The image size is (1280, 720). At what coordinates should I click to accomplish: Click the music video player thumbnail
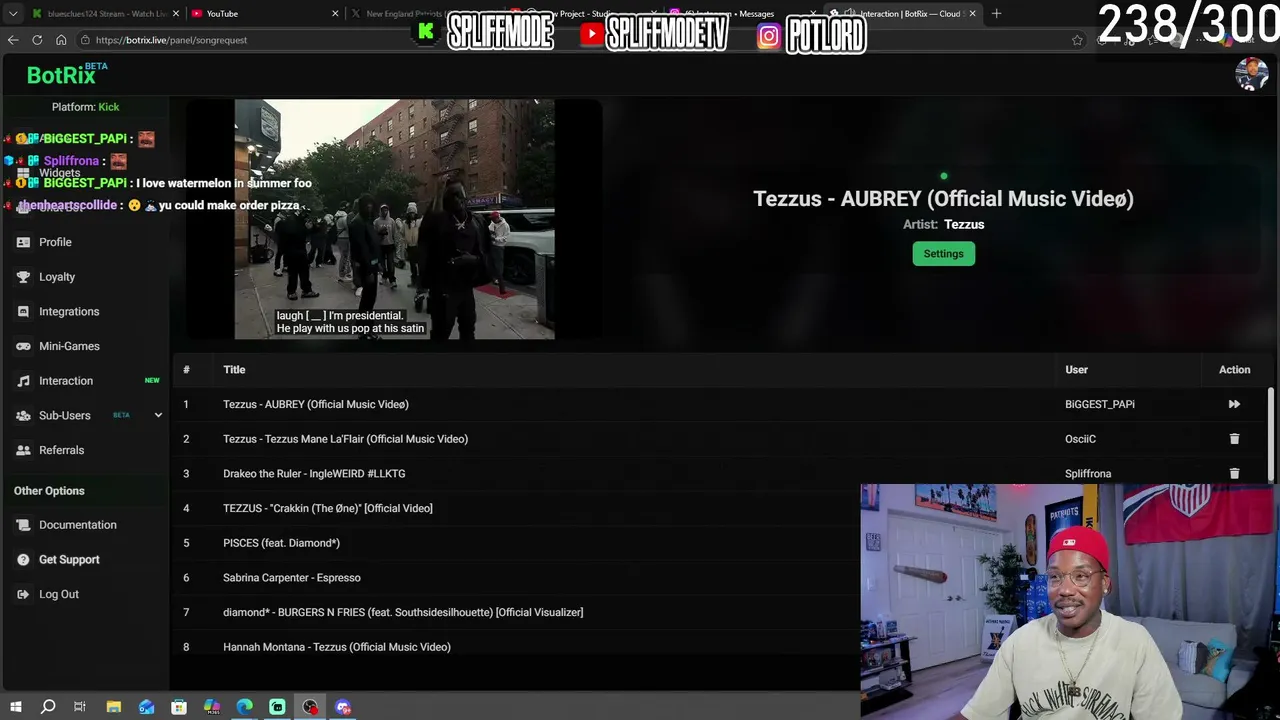(x=394, y=219)
